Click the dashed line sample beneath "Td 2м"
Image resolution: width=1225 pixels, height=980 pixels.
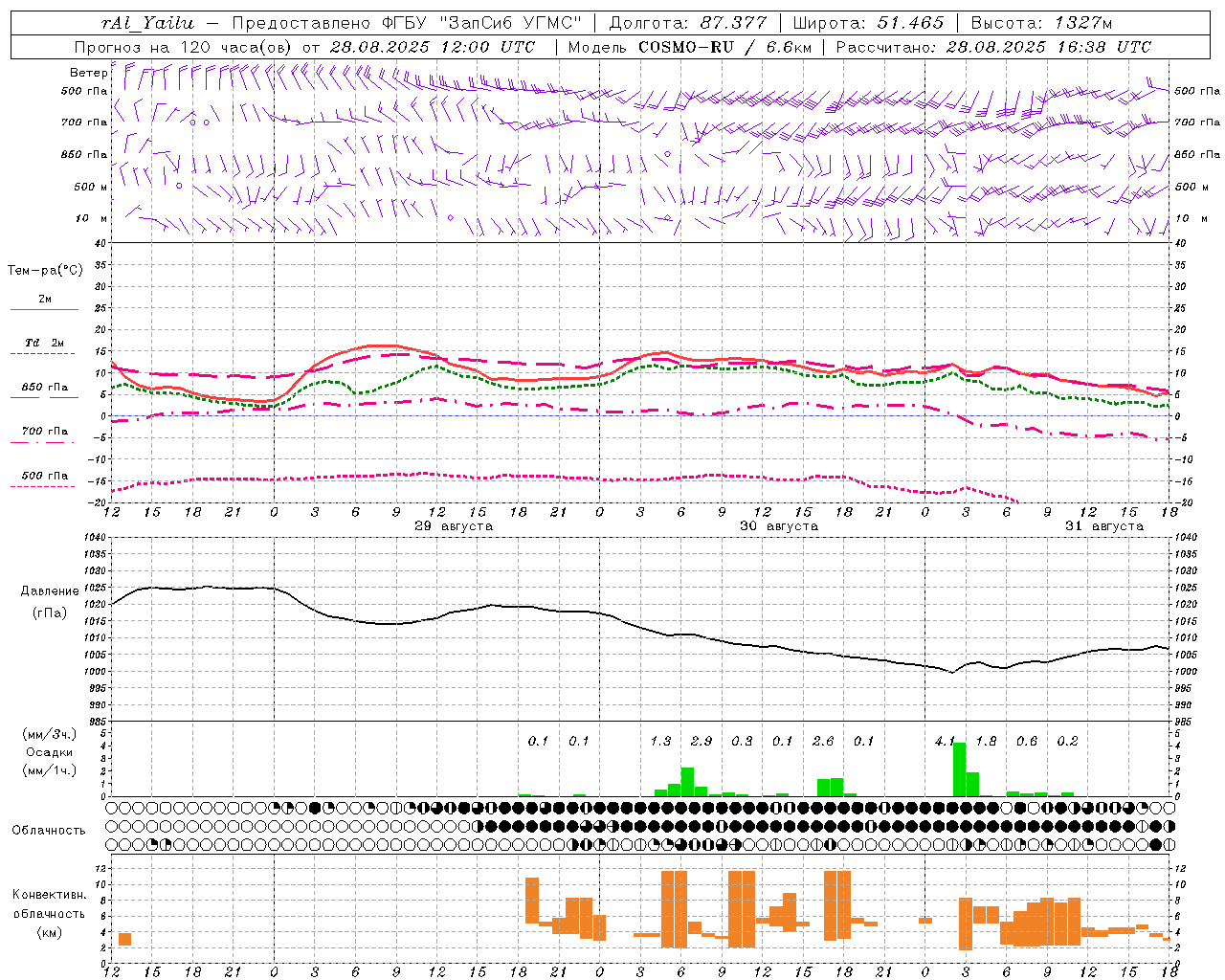pyautogui.click(x=43, y=354)
